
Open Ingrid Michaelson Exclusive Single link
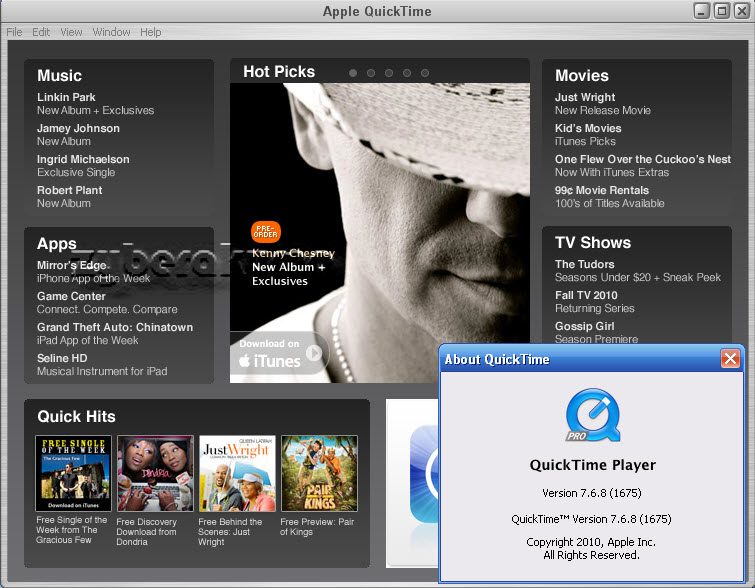click(83, 166)
